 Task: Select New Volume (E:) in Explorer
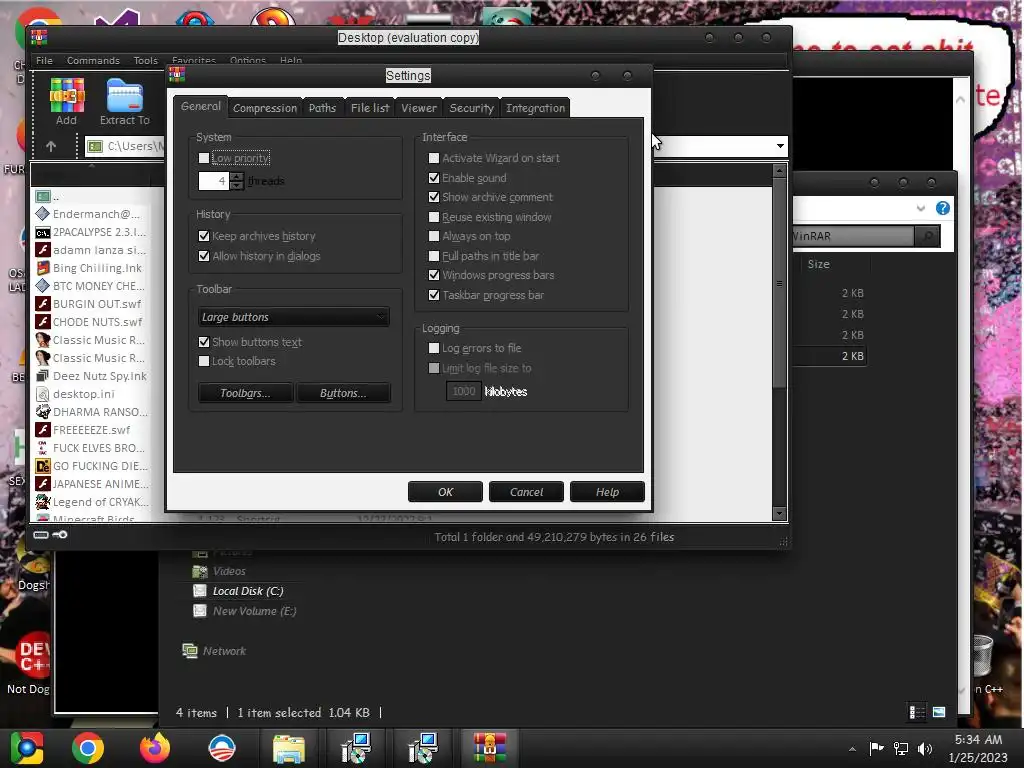tap(245, 611)
